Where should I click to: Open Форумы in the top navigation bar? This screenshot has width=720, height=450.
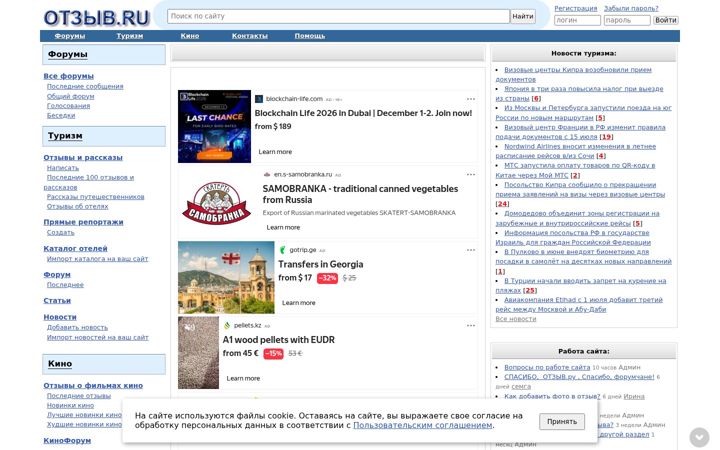(70, 36)
